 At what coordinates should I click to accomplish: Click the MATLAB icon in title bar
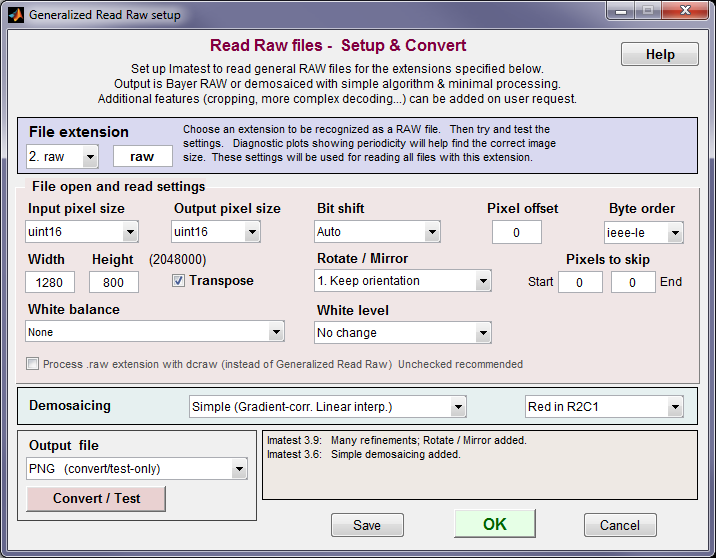pos(16,15)
